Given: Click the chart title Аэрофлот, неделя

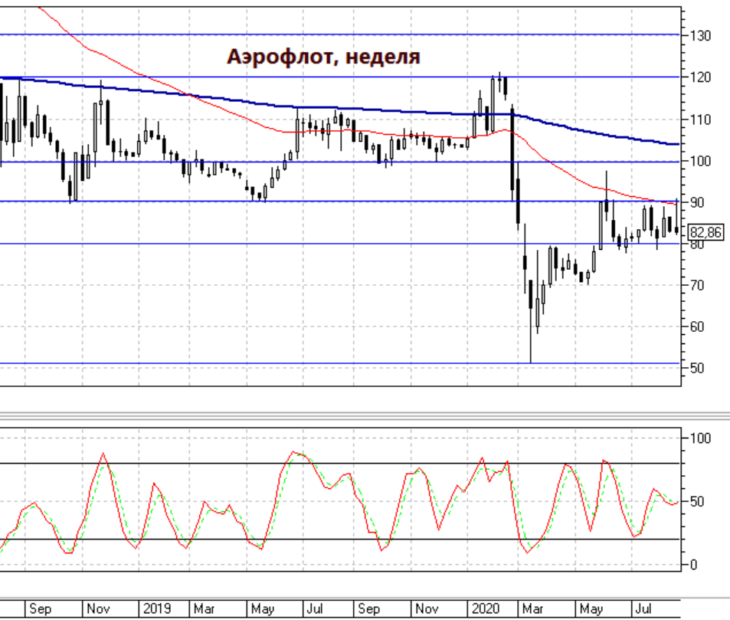Looking at the screenshot, I should 324,57.
